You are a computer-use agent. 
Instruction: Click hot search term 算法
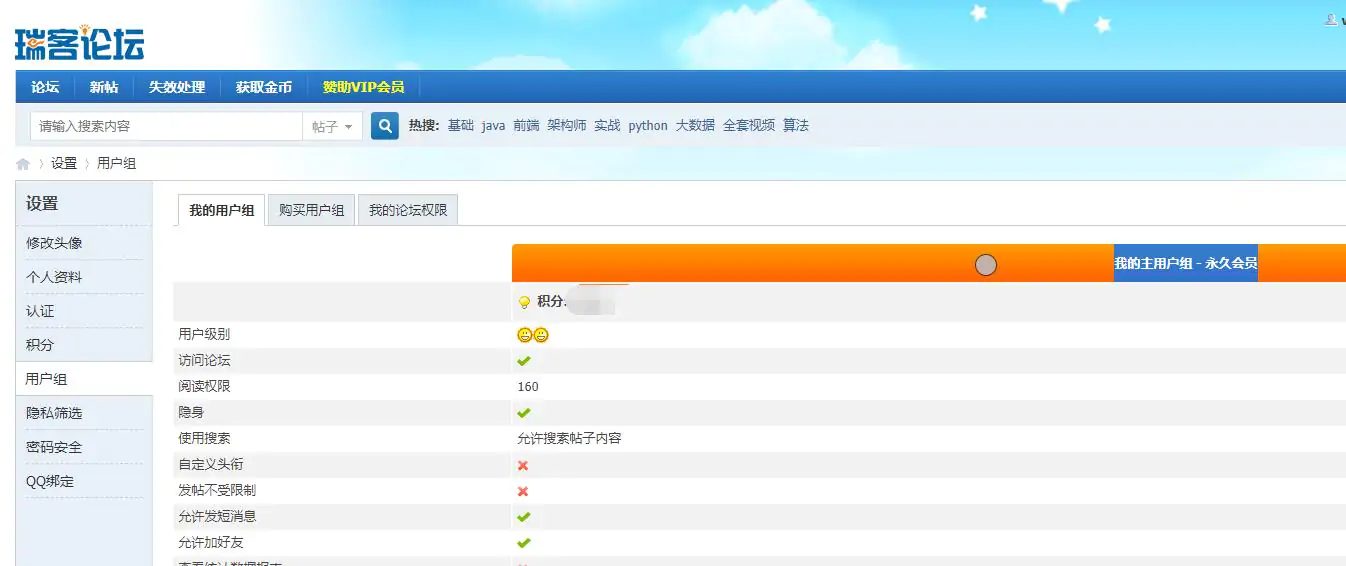pos(796,125)
